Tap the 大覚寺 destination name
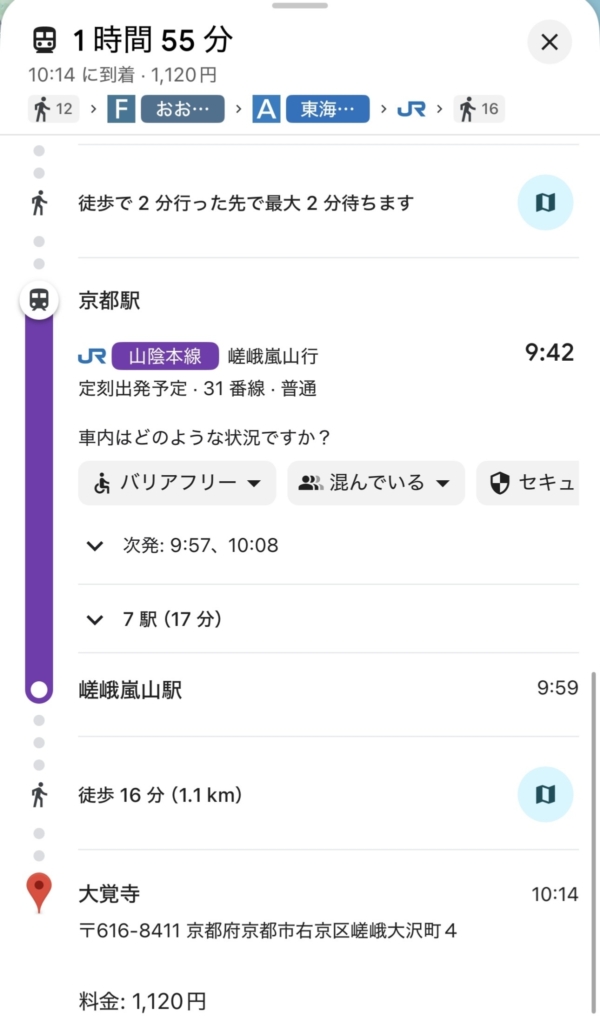This screenshot has height=1035, width=600. [101, 894]
